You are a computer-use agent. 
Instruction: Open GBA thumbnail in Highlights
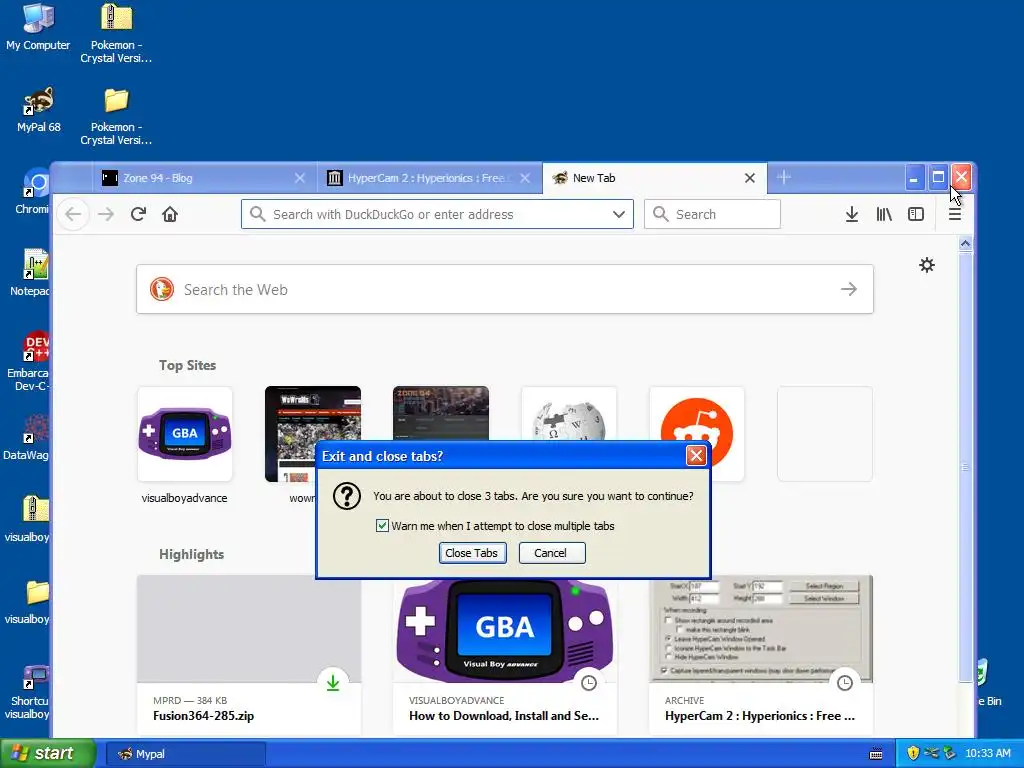coord(505,632)
